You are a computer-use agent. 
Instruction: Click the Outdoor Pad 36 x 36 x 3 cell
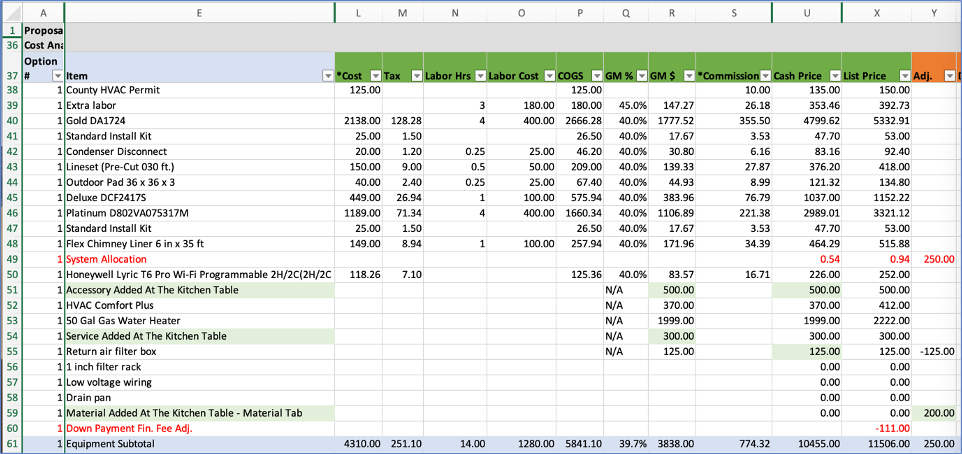199,182
